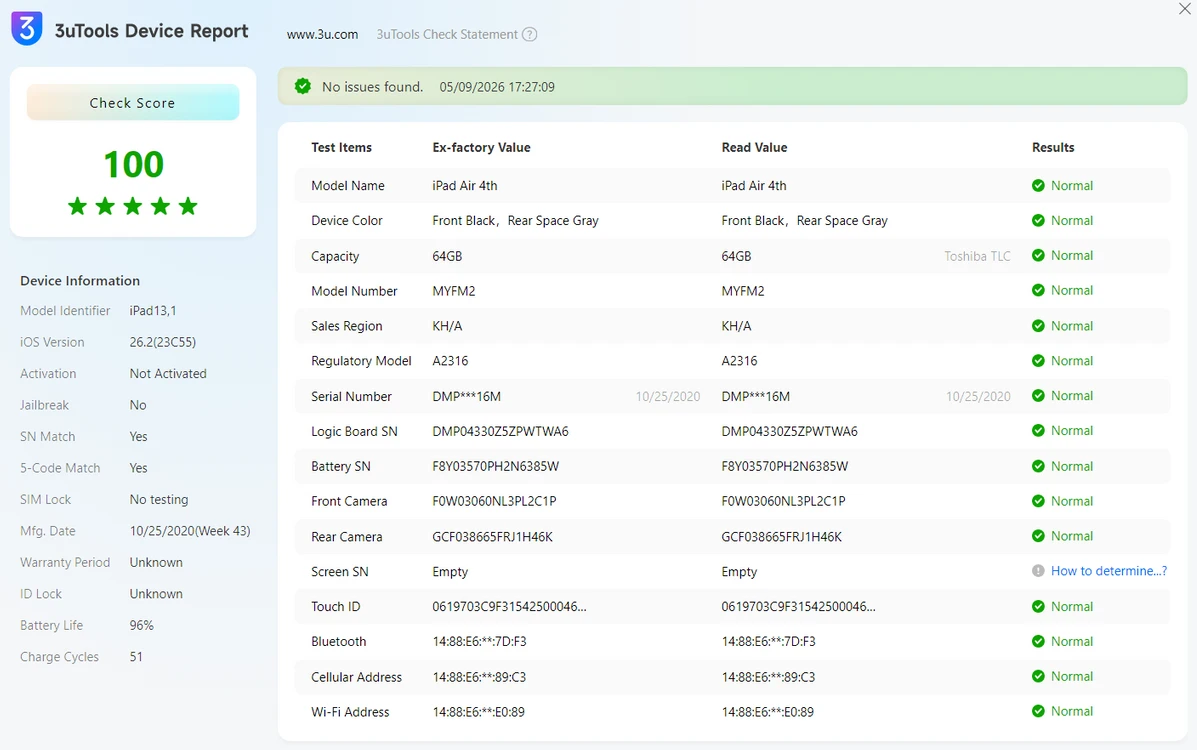The height and width of the screenshot is (750, 1197).
Task: Click the green check icon in Model Number row
Action: click(x=1038, y=290)
